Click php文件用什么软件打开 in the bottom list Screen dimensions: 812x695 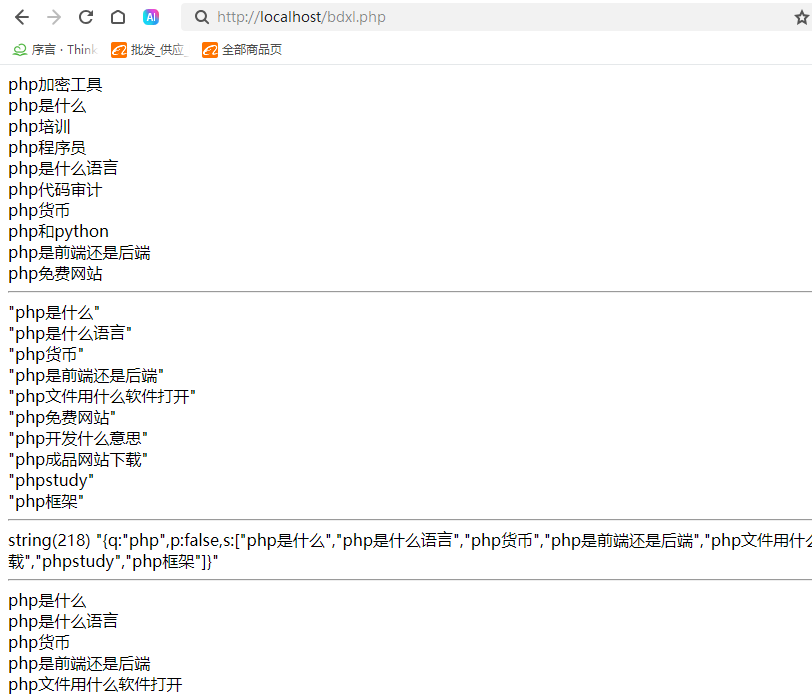[95, 685]
